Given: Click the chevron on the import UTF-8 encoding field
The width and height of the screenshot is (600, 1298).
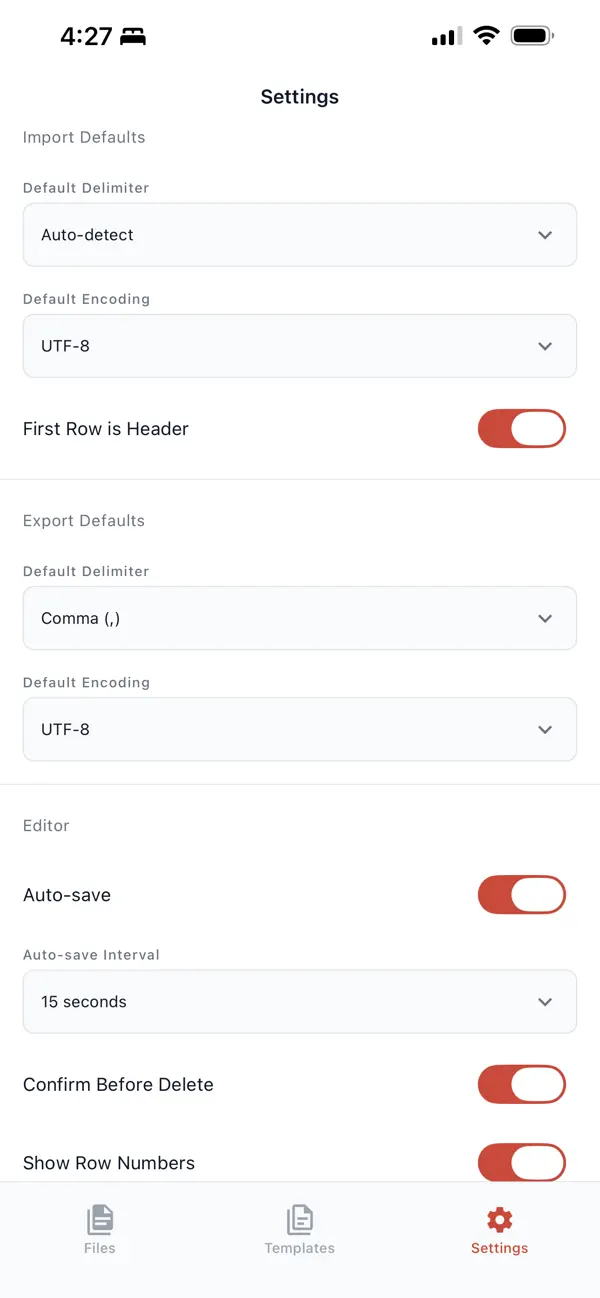Looking at the screenshot, I should point(546,346).
